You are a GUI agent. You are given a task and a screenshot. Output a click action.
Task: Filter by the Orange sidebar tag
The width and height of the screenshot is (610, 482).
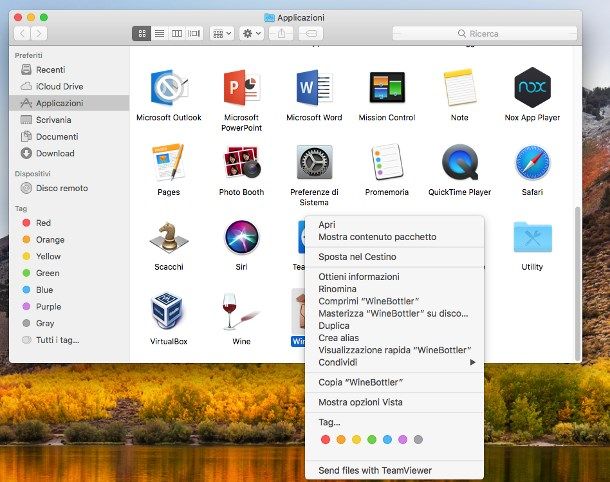click(69, 240)
